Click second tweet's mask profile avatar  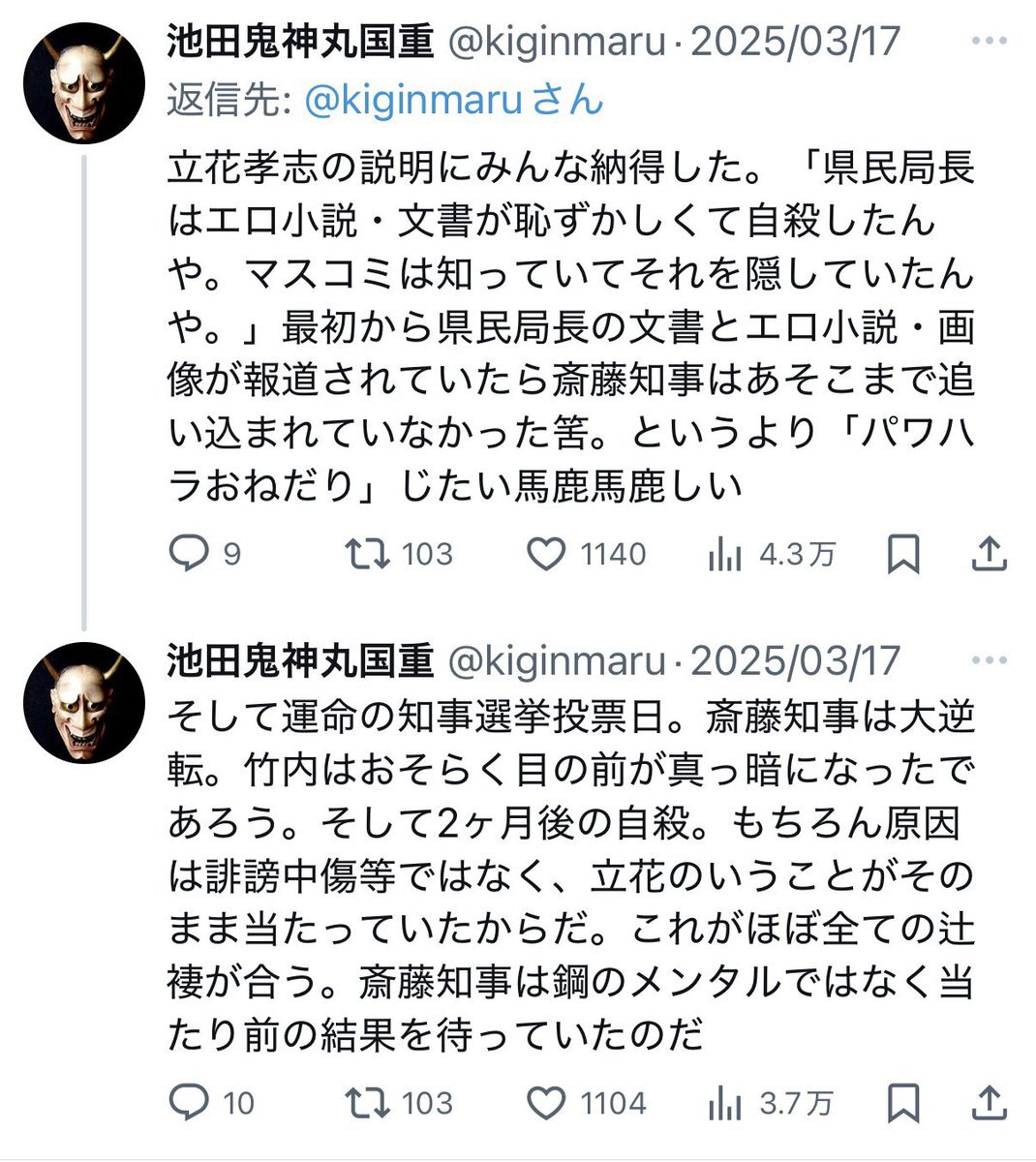pyautogui.click(x=84, y=701)
